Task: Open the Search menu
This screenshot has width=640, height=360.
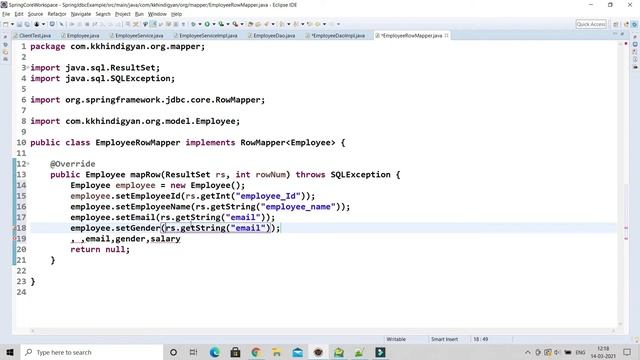Action: click(x=103, y=14)
